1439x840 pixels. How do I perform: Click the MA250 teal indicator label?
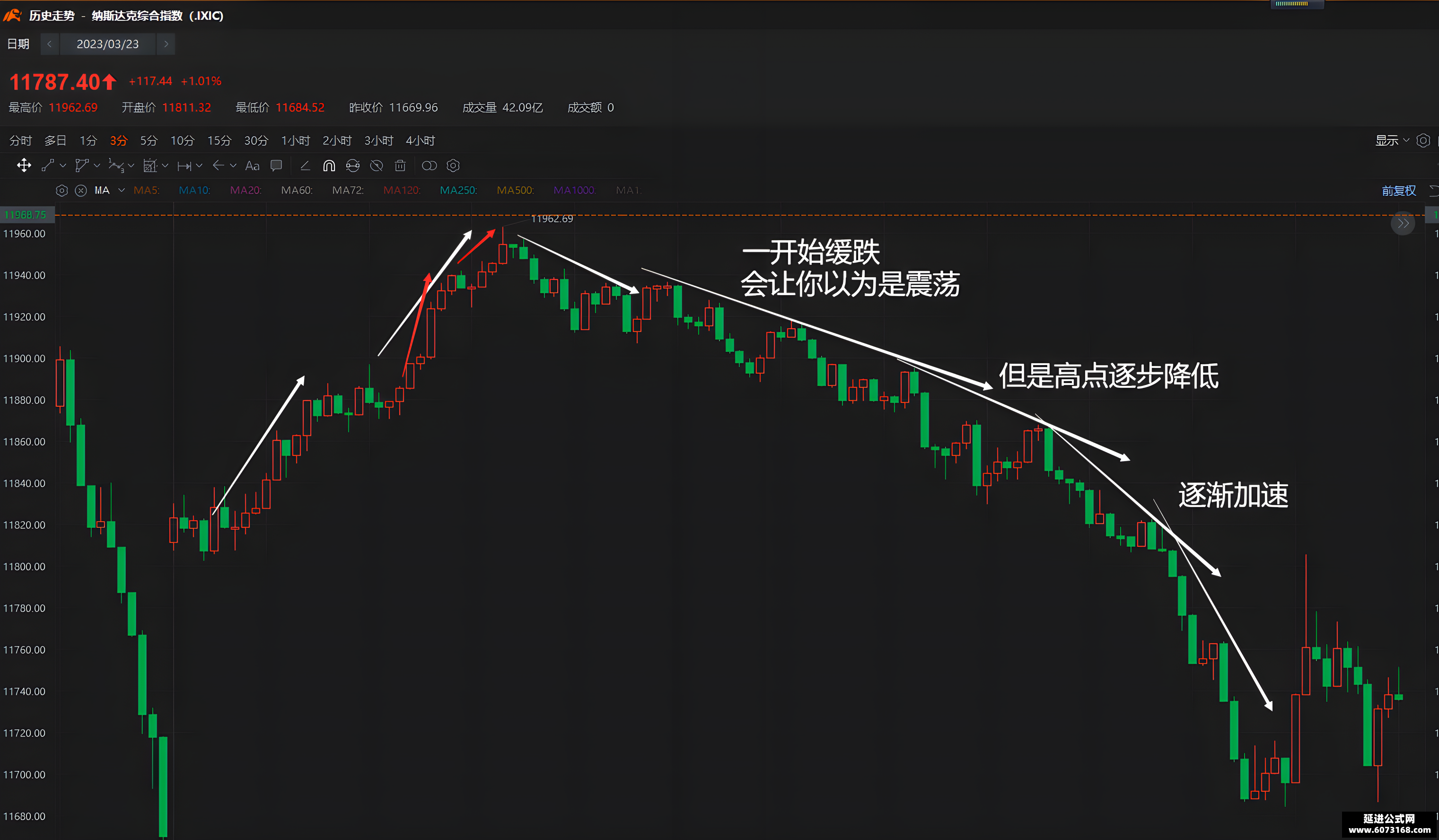coord(458,190)
